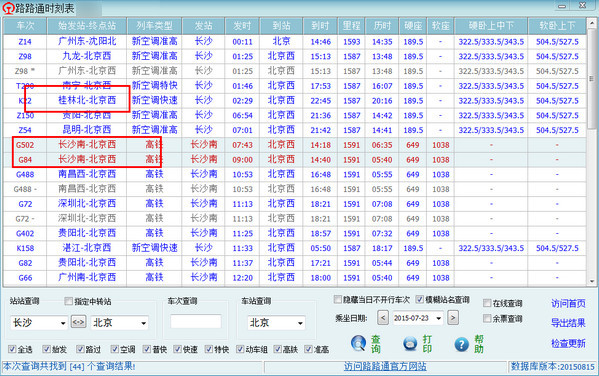599x376 pixels.
Task: Click the printer 打印 icon
Action: point(410,343)
